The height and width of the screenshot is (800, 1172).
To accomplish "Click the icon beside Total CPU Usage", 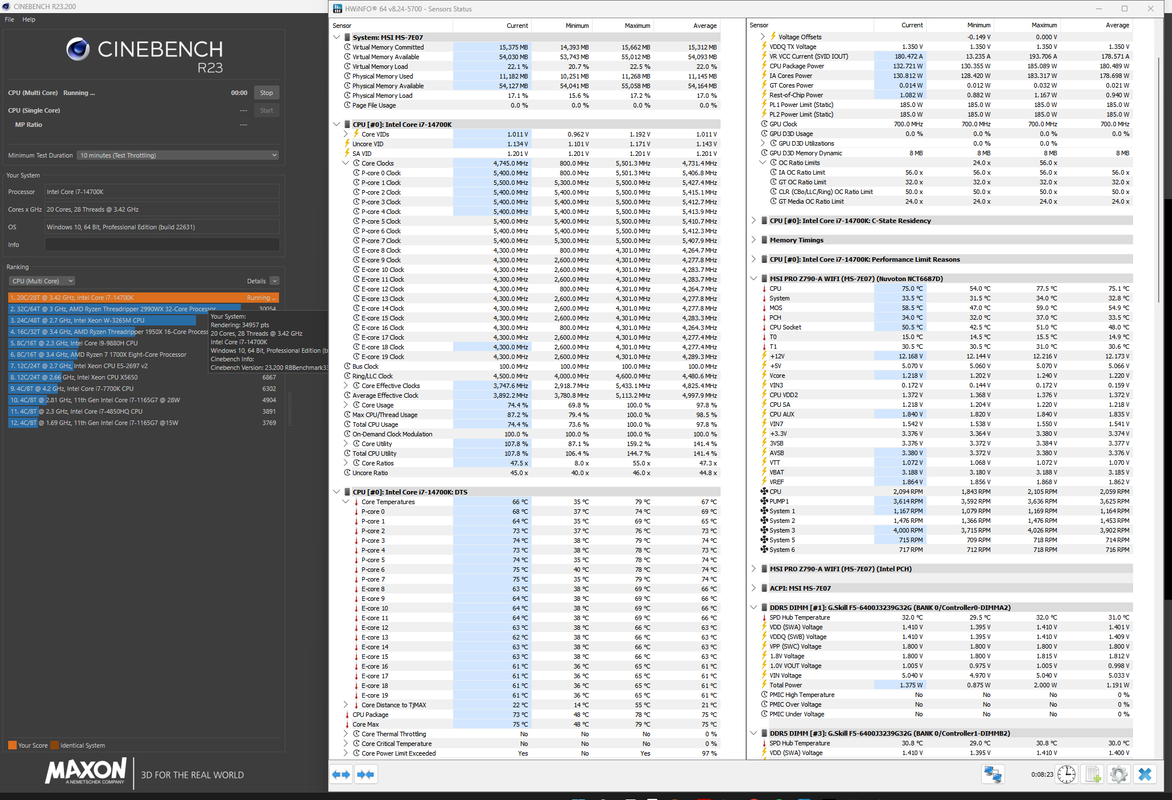I will pyautogui.click(x=348, y=425).
